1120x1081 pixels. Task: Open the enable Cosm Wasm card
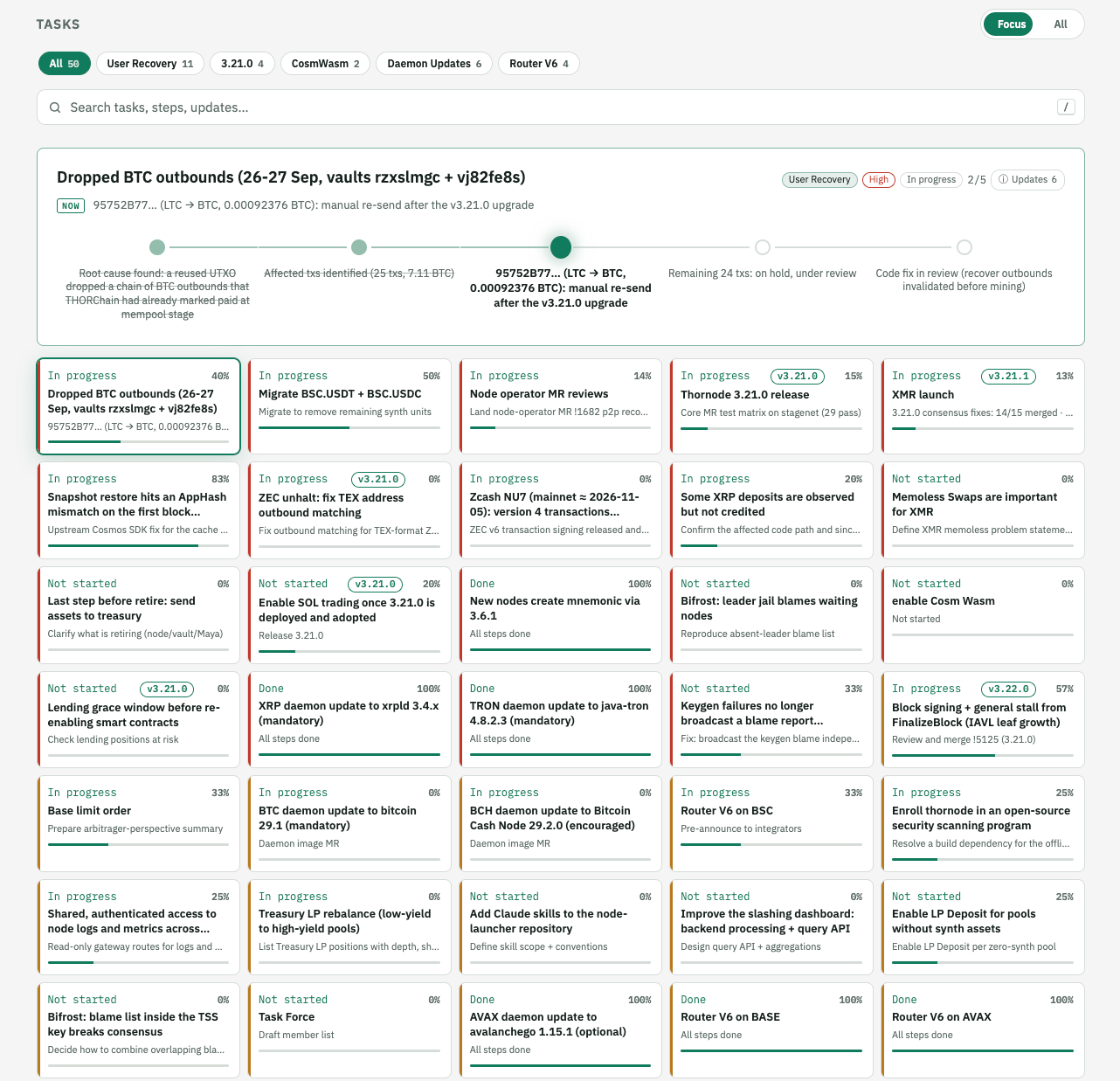[x=983, y=615]
